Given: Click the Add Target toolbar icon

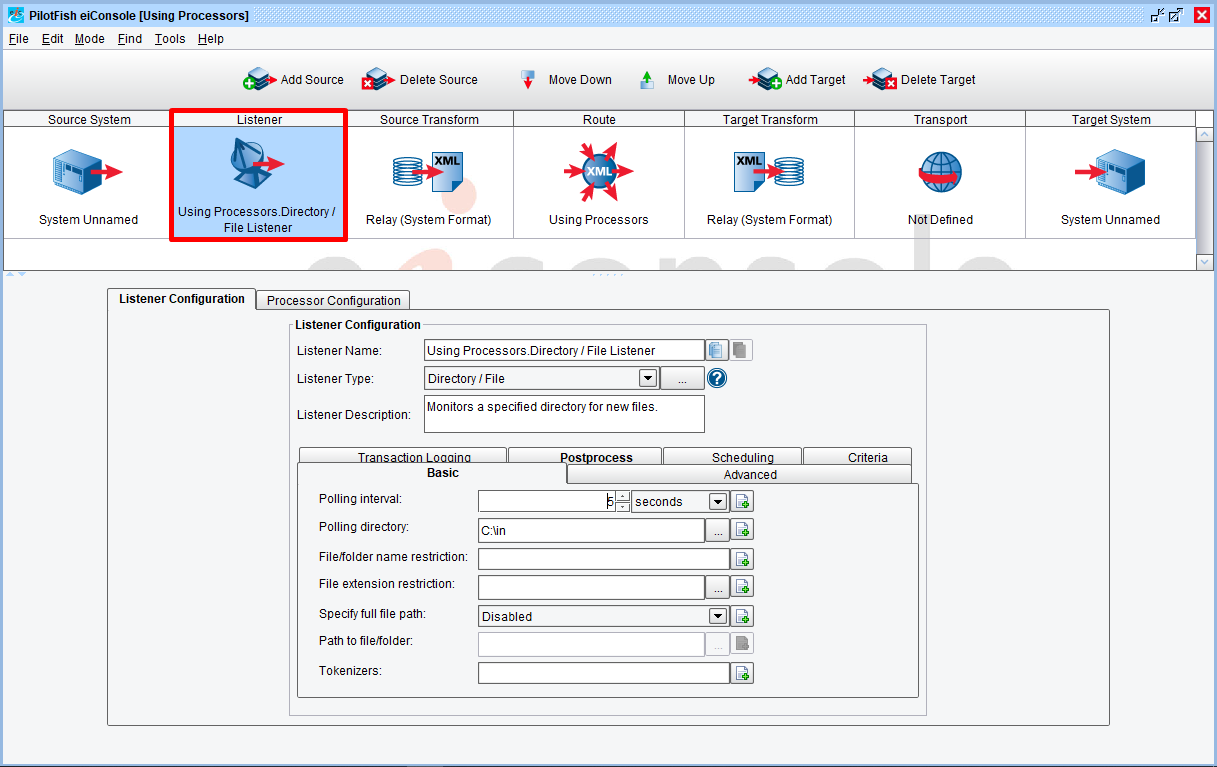Looking at the screenshot, I should point(767,80).
